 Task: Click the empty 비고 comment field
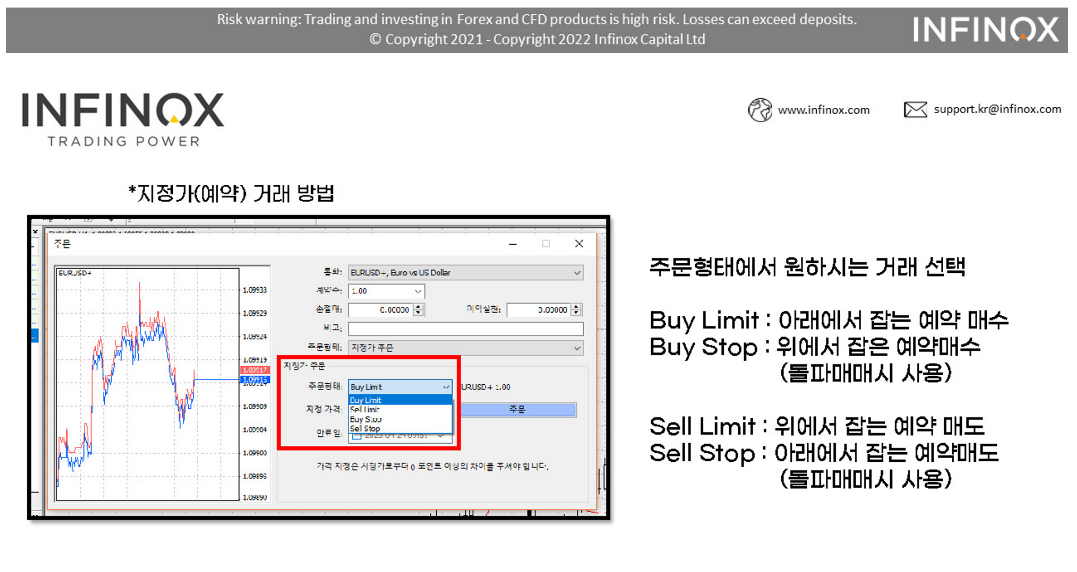(466, 329)
